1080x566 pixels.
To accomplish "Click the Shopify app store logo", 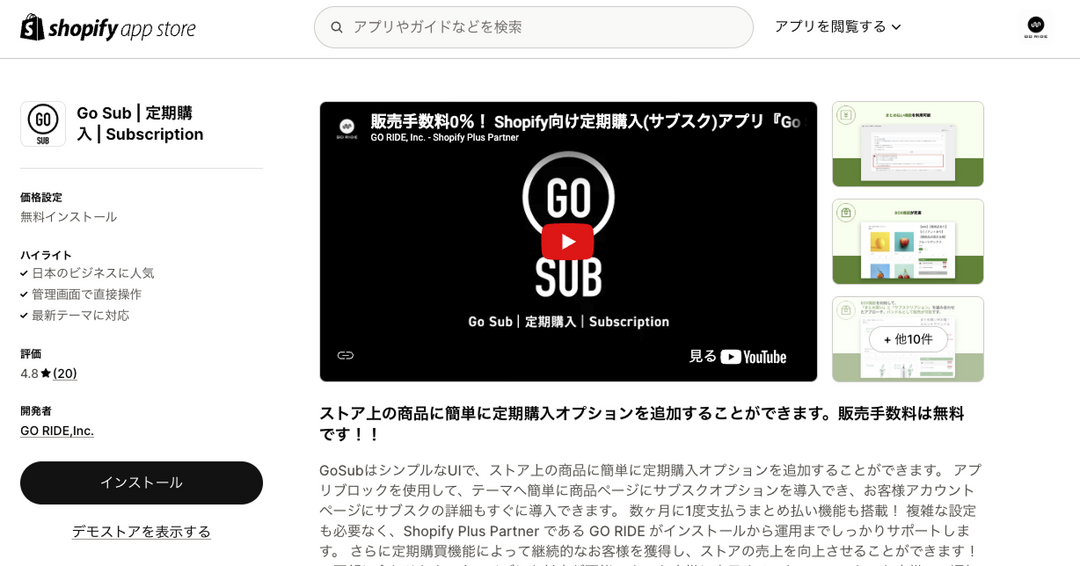I will pos(108,28).
